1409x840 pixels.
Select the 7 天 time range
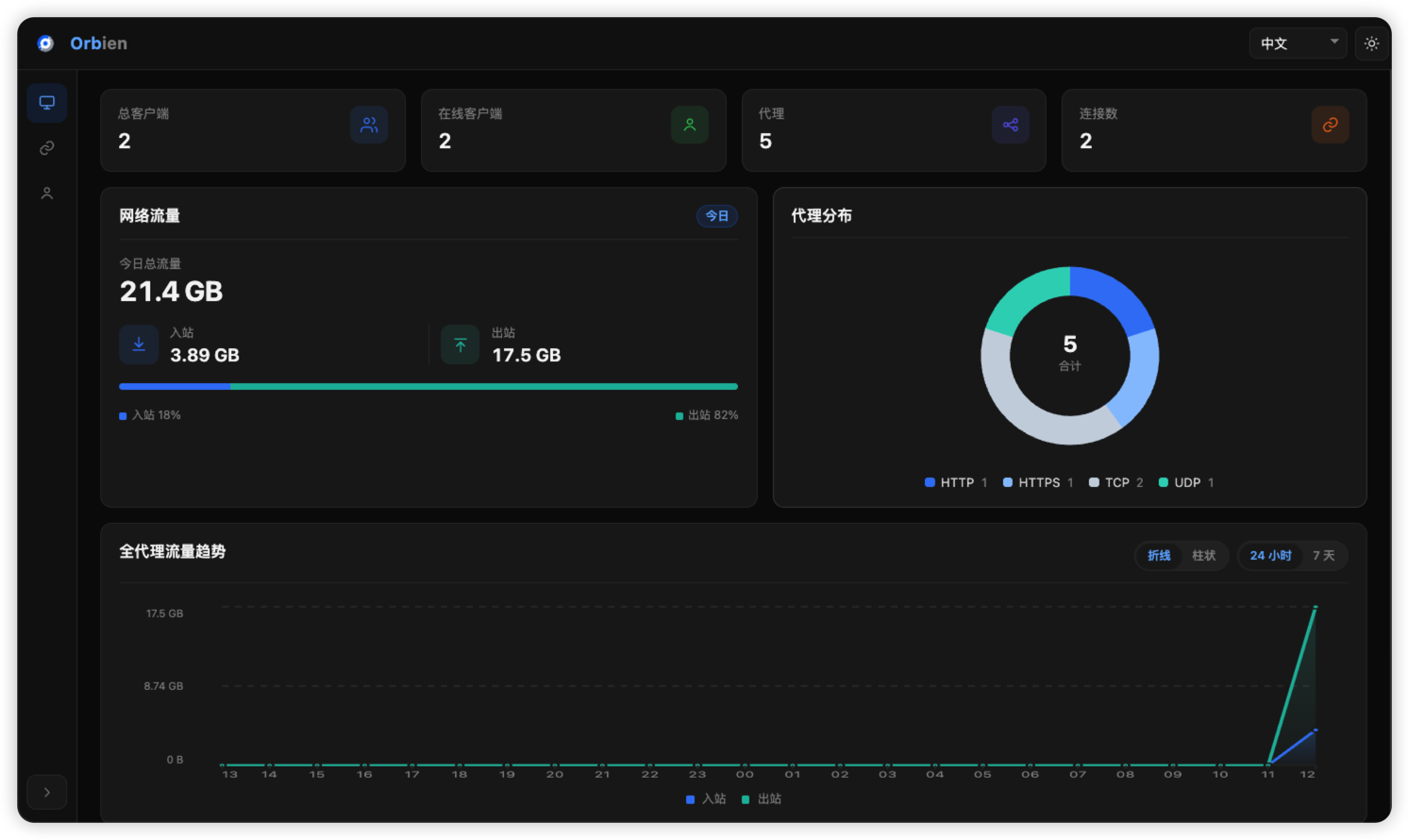[x=1324, y=556]
